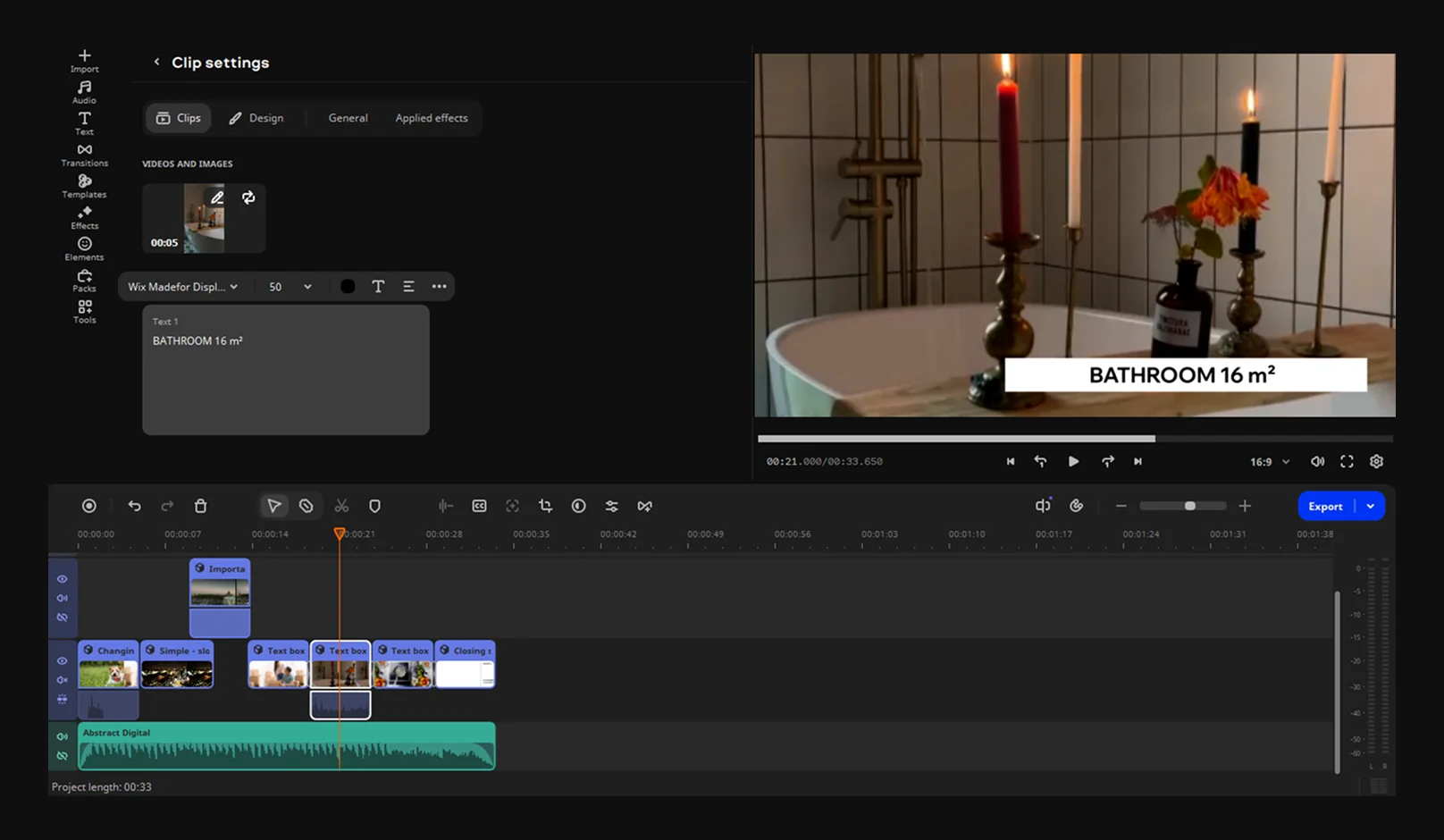Screen dimensions: 1444x840
Task: Click the split scissors icon
Action: 341,506
